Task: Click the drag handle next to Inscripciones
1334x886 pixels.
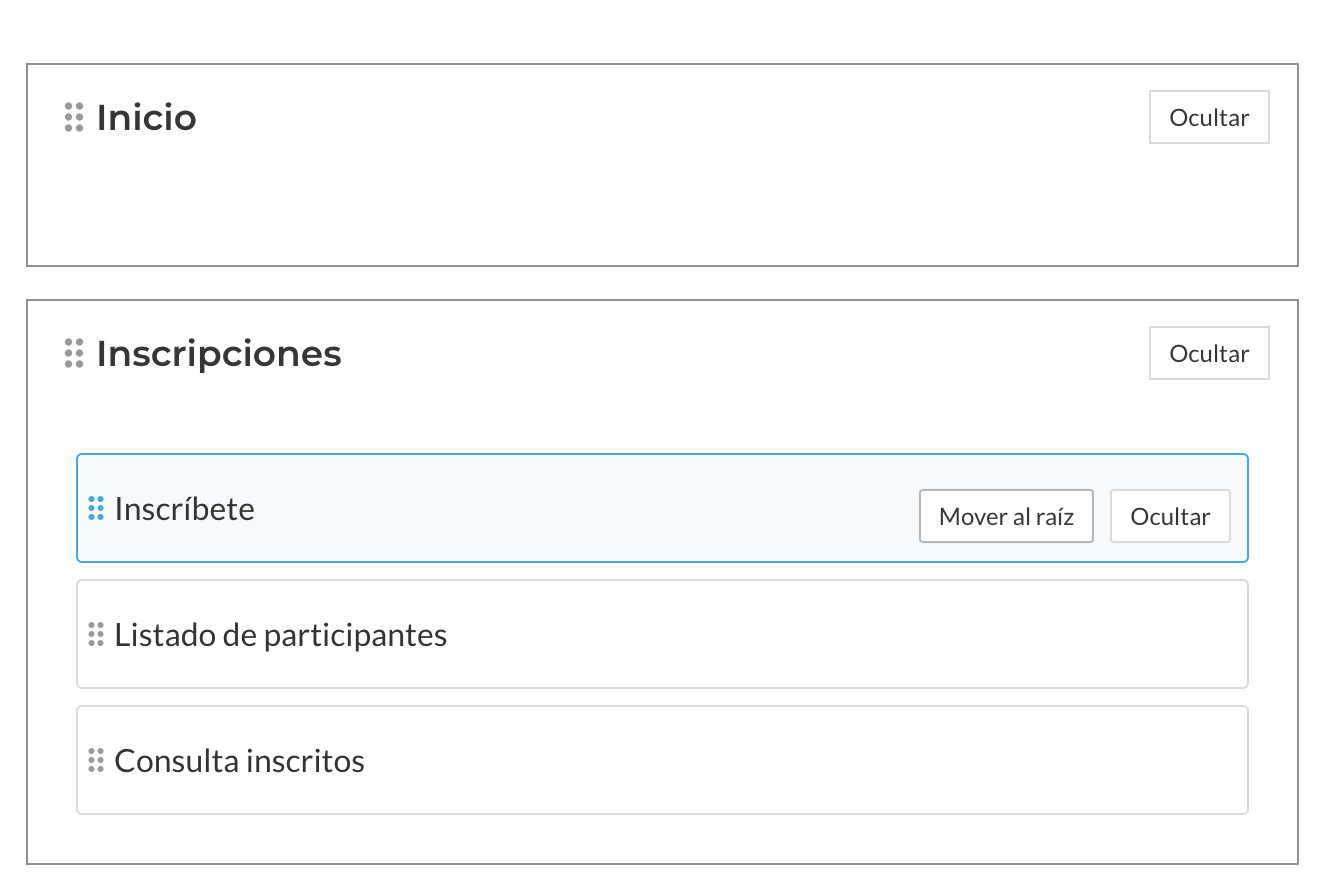Action: 74,353
